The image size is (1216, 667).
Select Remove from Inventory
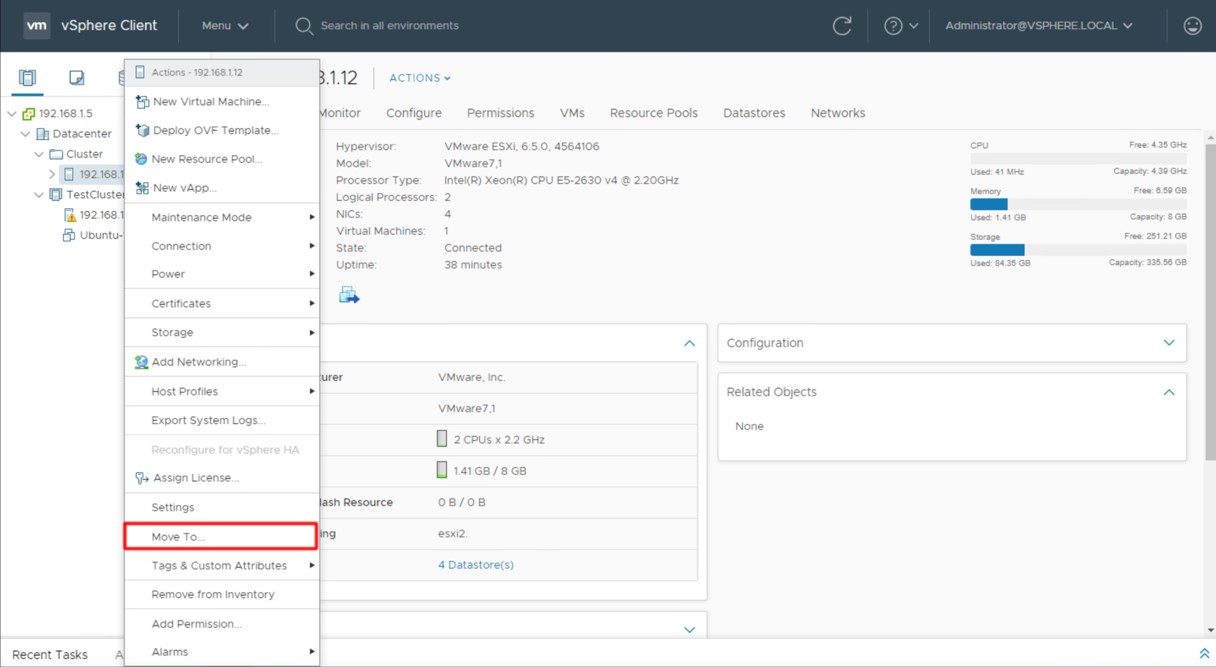tap(222, 594)
